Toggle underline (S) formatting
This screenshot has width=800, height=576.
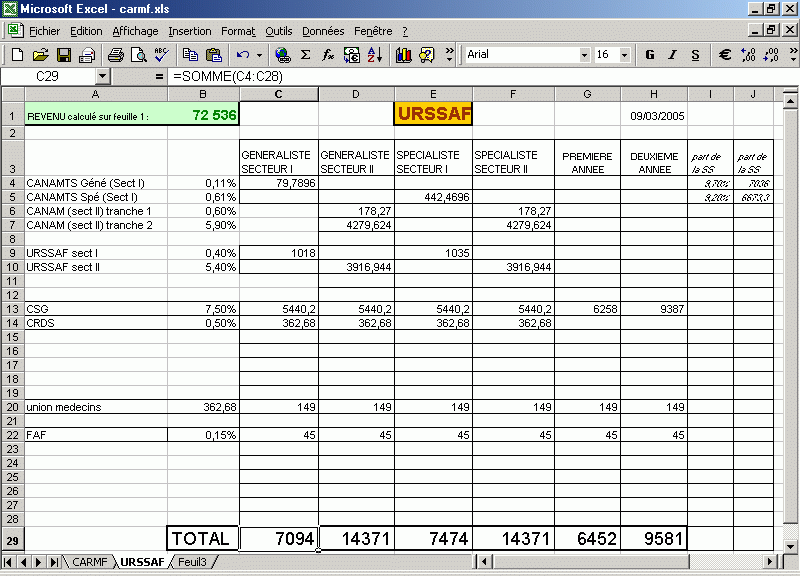click(695, 55)
